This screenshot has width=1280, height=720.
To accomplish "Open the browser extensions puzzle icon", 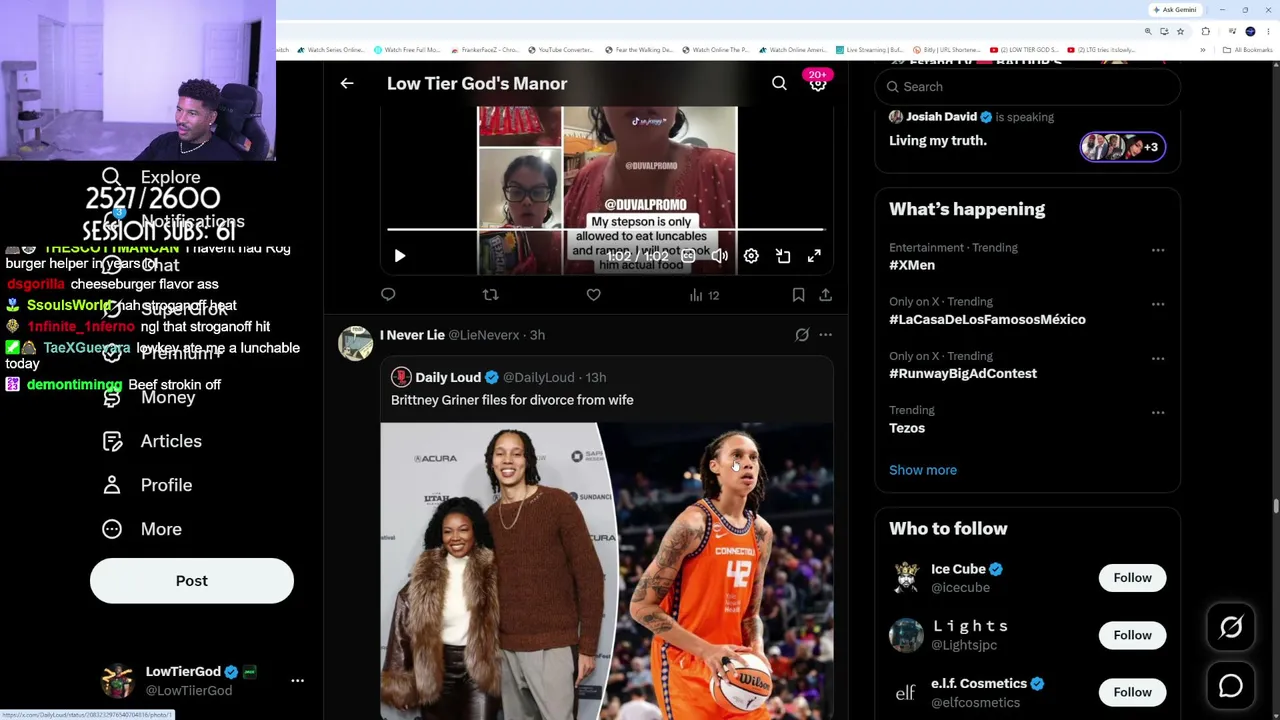I will pos(1205,31).
